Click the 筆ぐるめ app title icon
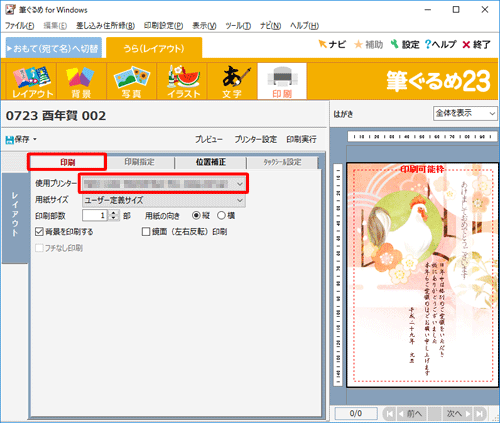Image resolution: width=500 pixels, height=423 pixels. point(10,10)
